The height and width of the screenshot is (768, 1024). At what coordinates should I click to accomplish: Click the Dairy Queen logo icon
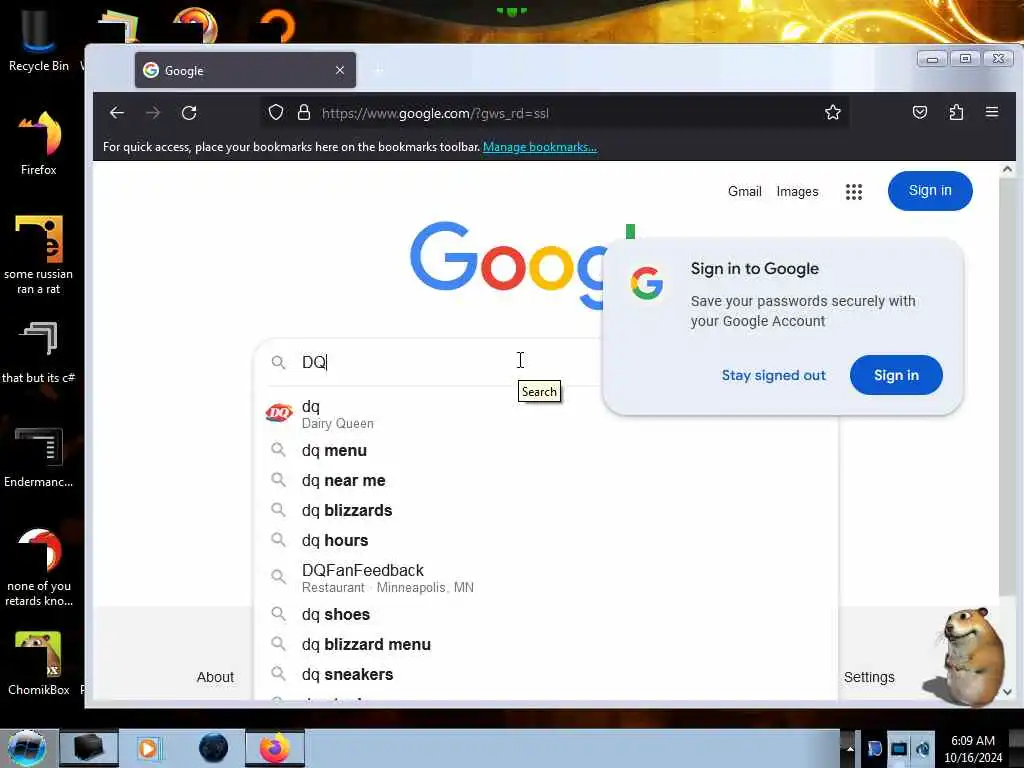279,413
